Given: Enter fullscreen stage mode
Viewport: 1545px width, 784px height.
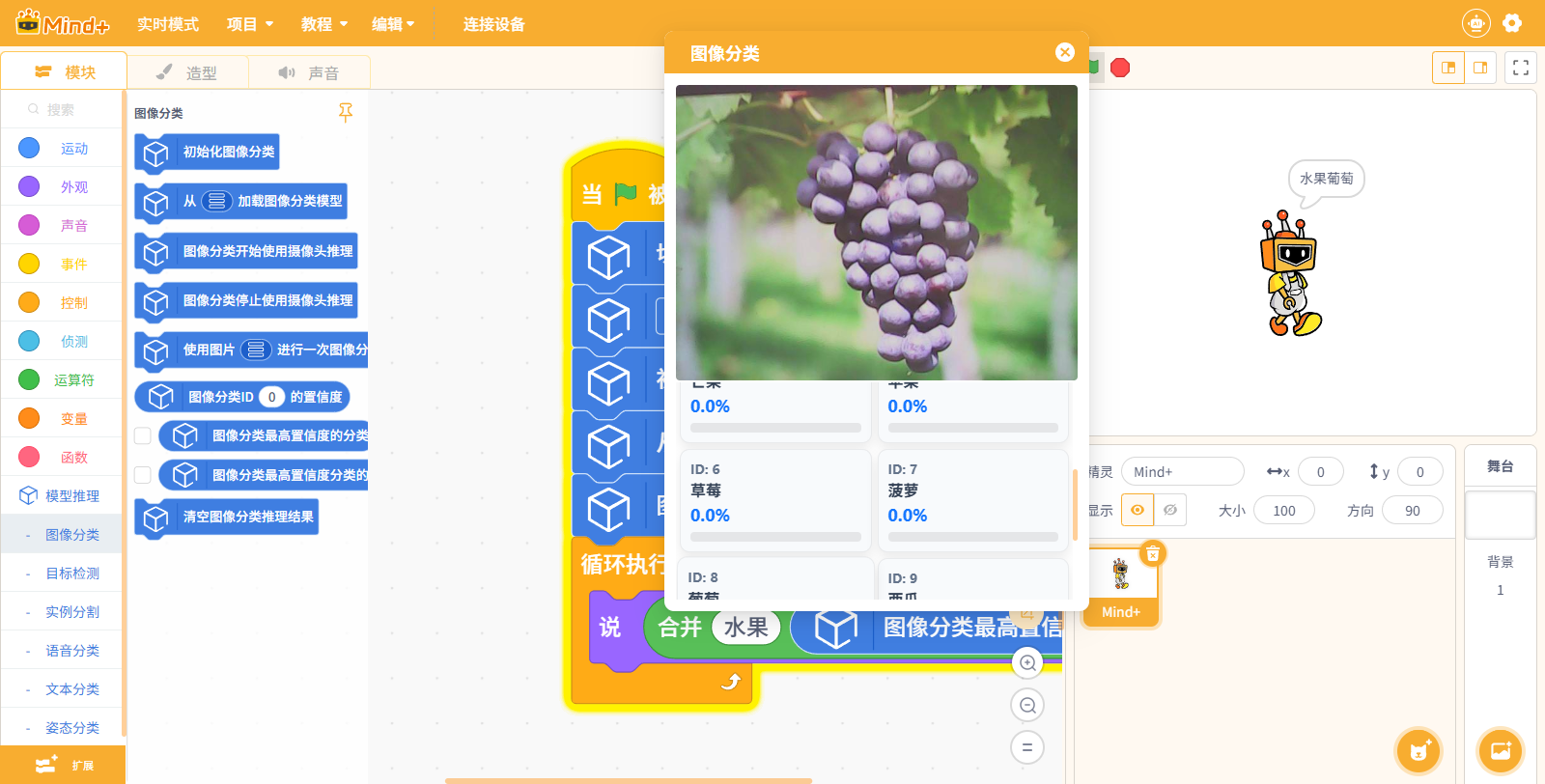Looking at the screenshot, I should [x=1520, y=68].
